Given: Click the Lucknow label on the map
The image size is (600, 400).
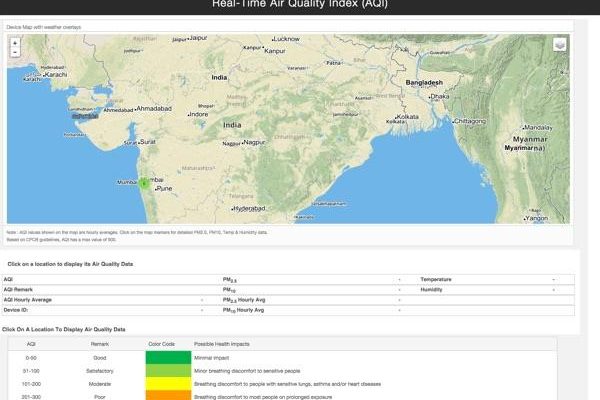Looking at the screenshot, I should (286, 39).
